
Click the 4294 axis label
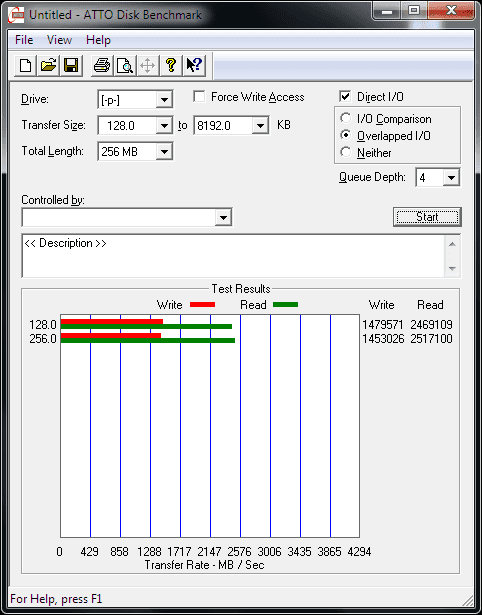point(359,552)
